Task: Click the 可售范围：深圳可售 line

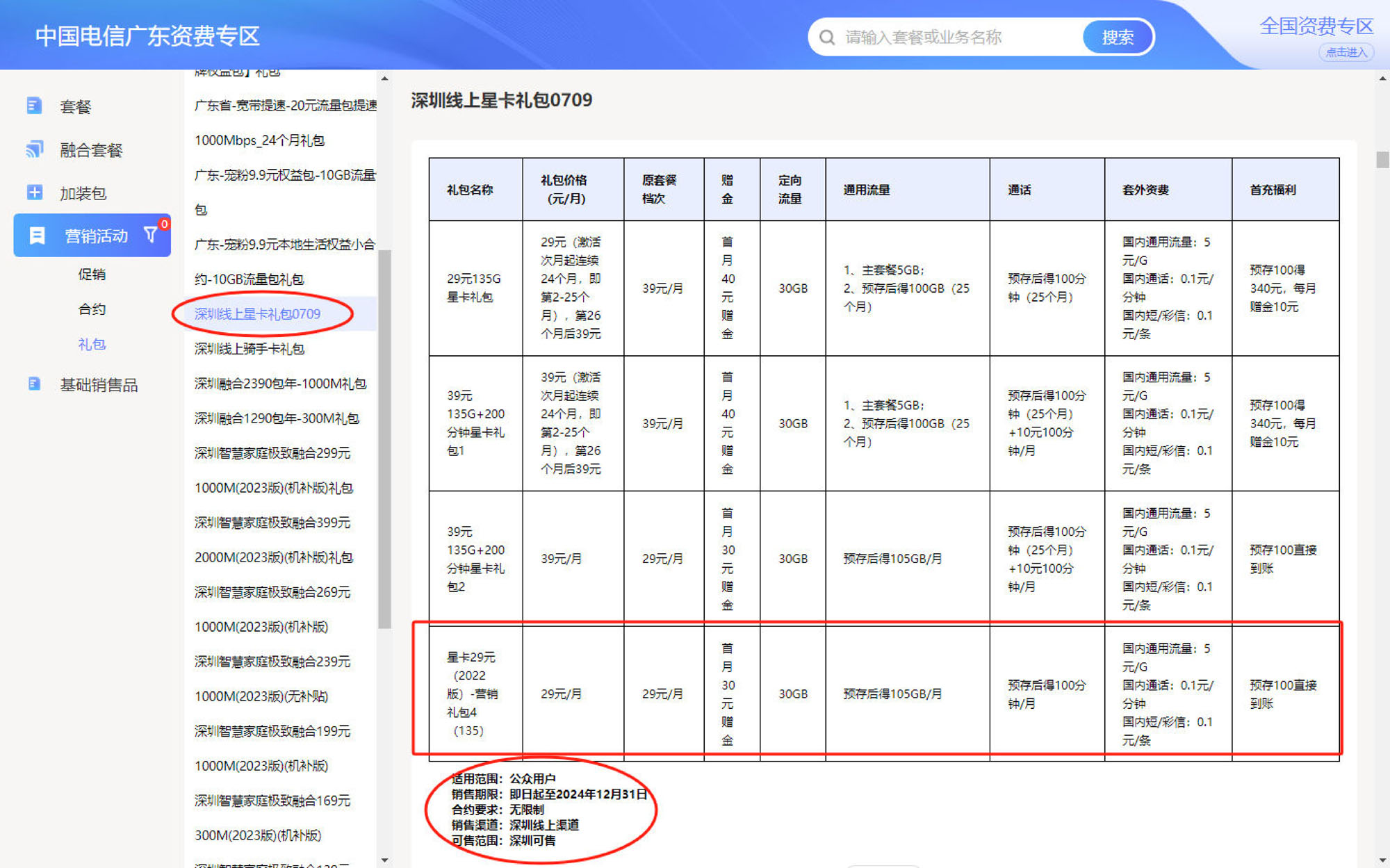Action: [x=504, y=840]
